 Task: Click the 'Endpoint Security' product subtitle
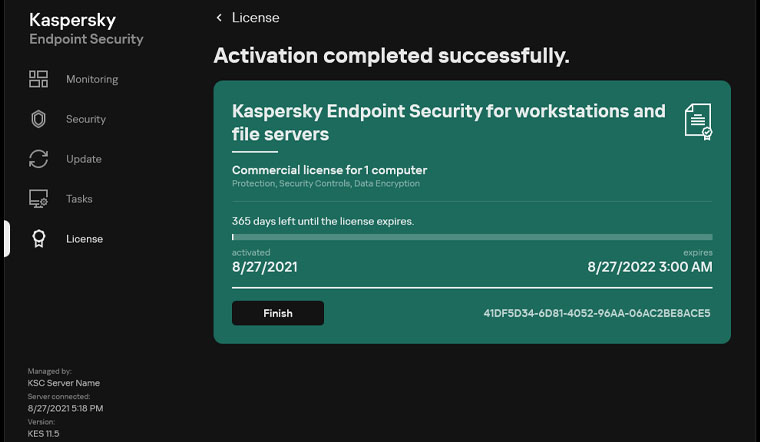(x=86, y=39)
